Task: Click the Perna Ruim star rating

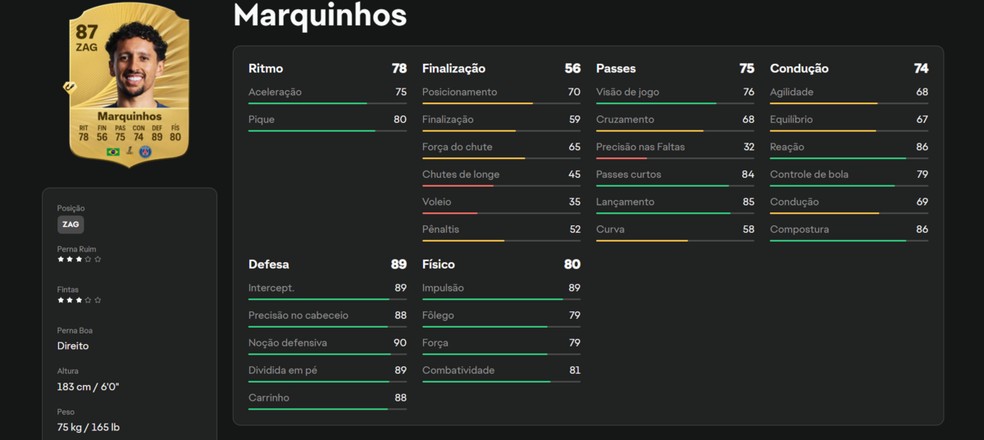Action: (79, 259)
